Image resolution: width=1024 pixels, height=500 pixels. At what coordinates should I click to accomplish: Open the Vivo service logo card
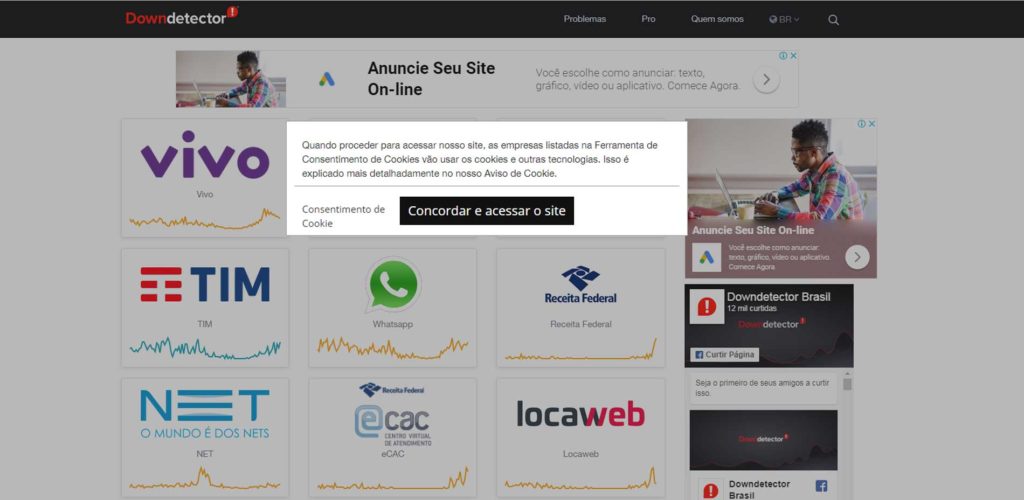point(204,178)
